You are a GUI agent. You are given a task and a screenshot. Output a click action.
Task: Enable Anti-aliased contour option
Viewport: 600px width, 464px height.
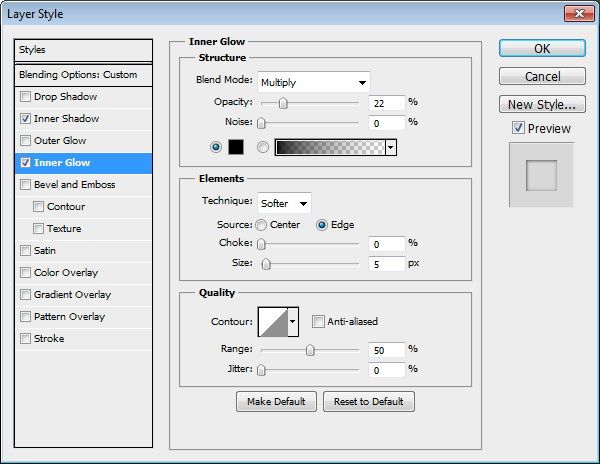pyautogui.click(x=318, y=321)
